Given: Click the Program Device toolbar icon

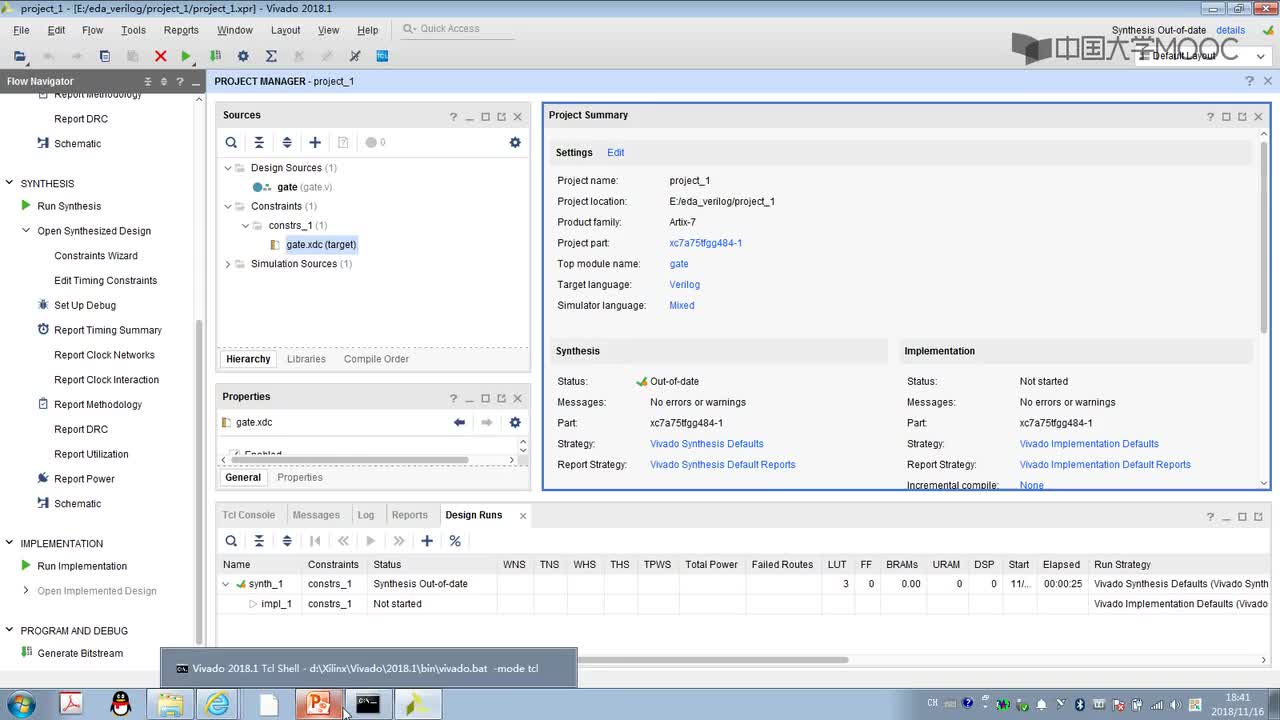Looking at the screenshot, I should [215, 56].
